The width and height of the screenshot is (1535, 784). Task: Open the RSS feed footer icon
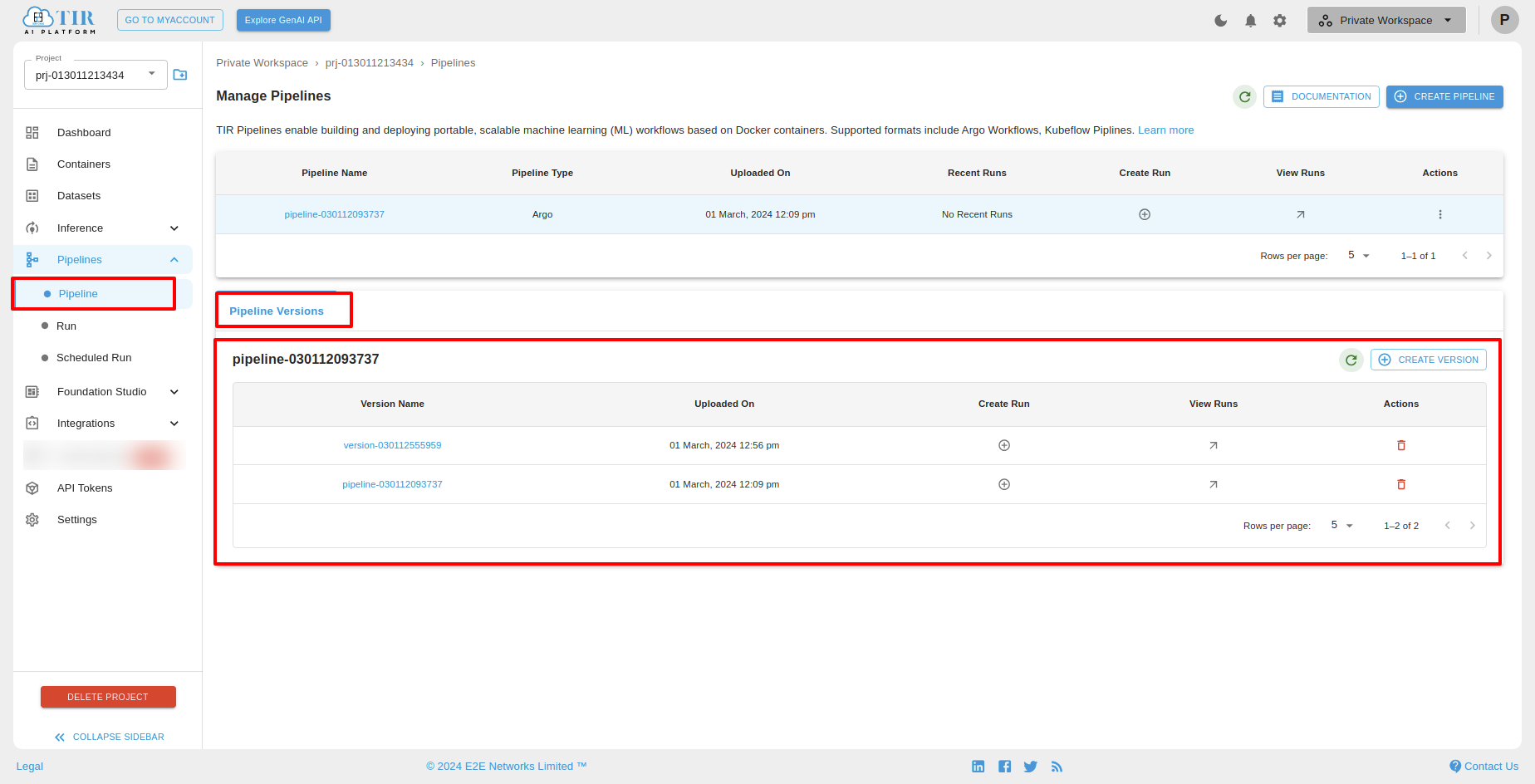(x=1057, y=767)
